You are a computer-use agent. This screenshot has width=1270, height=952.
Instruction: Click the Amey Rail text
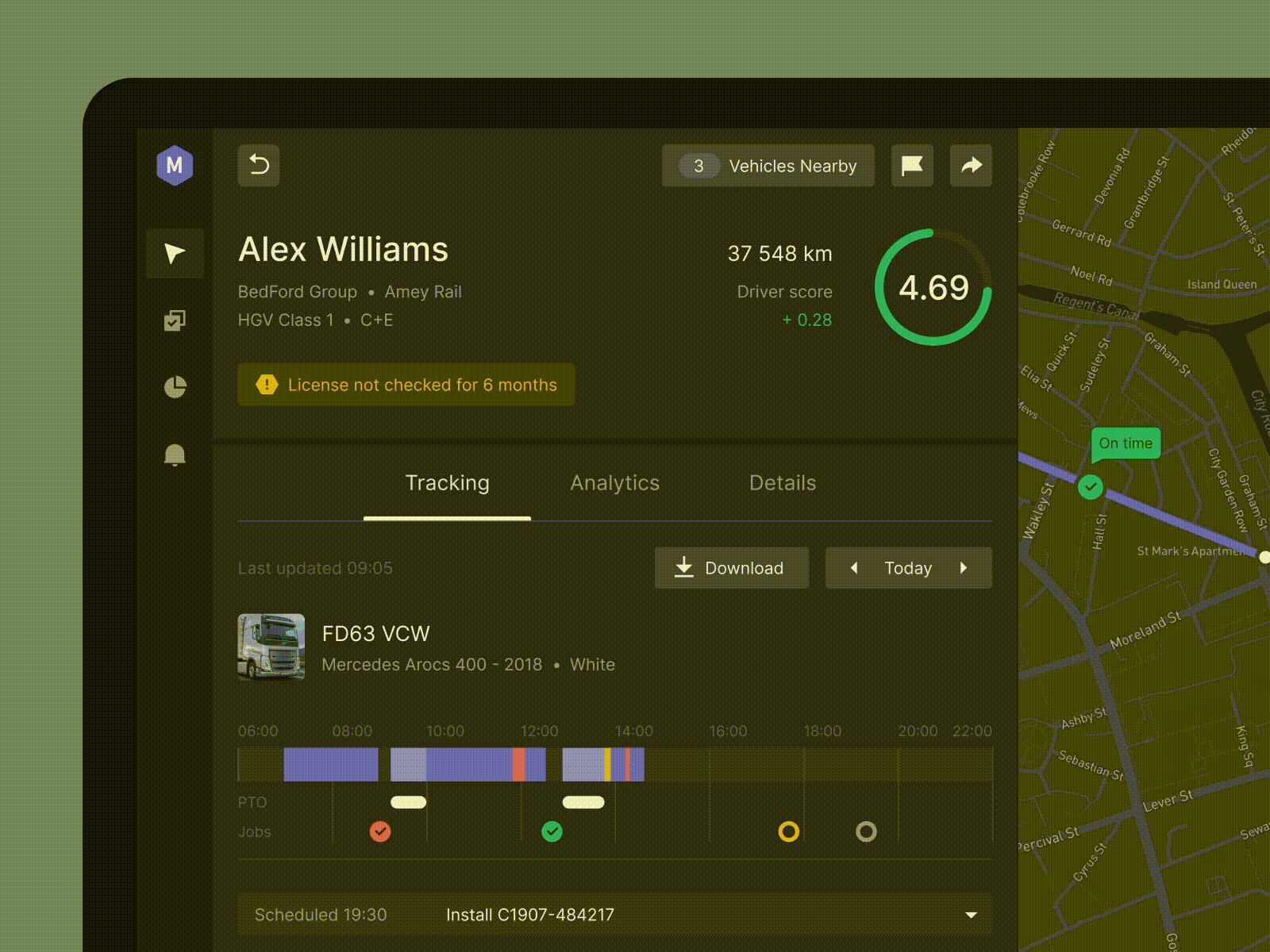(x=423, y=292)
